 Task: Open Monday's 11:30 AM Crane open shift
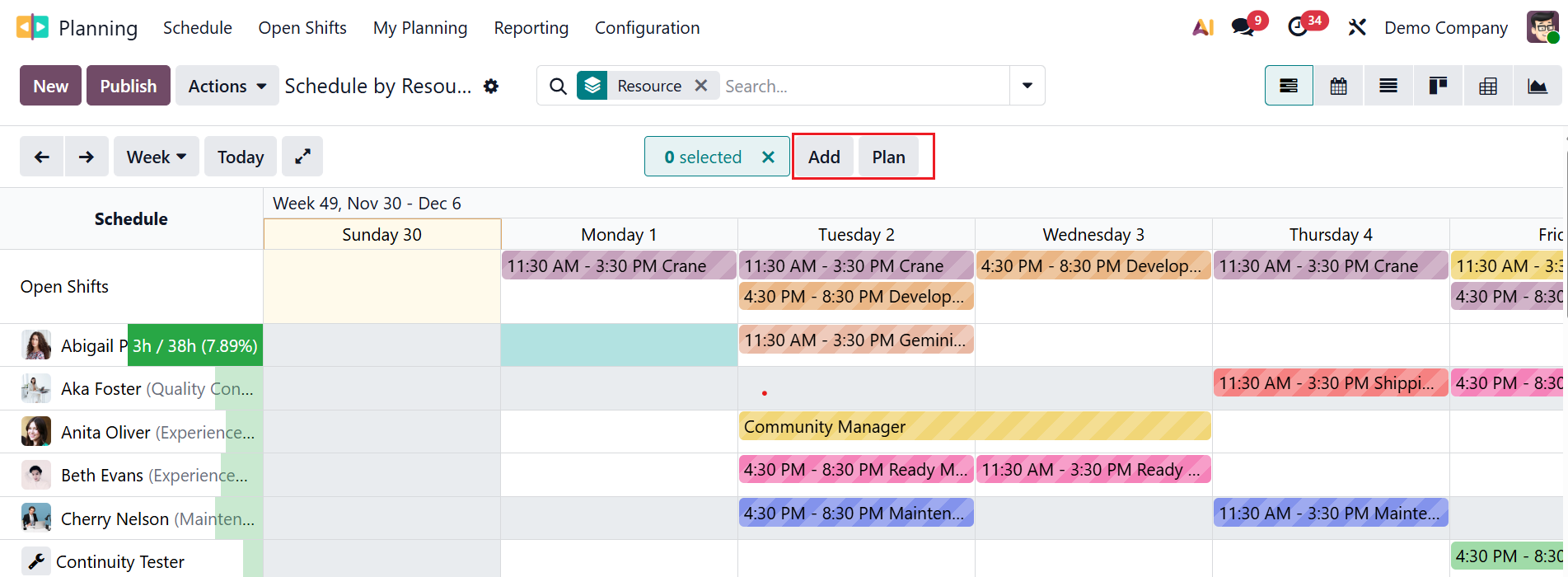point(619,265)
